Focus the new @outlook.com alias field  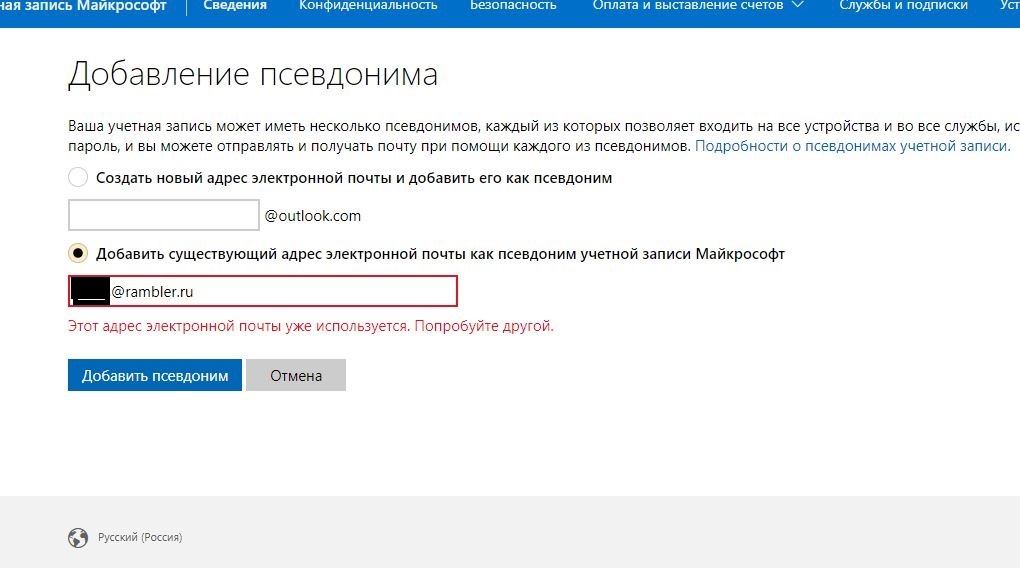coord(164,215)
